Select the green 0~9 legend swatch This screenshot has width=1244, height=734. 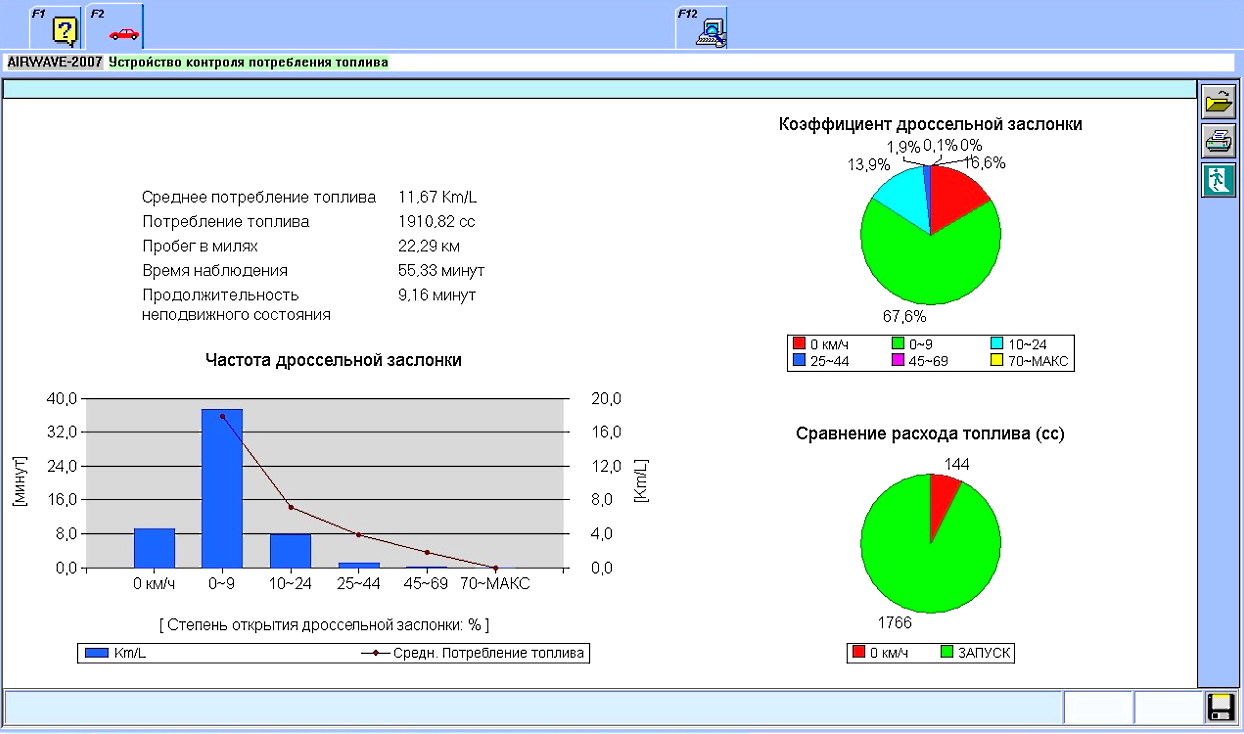click(x=897, y=345)
